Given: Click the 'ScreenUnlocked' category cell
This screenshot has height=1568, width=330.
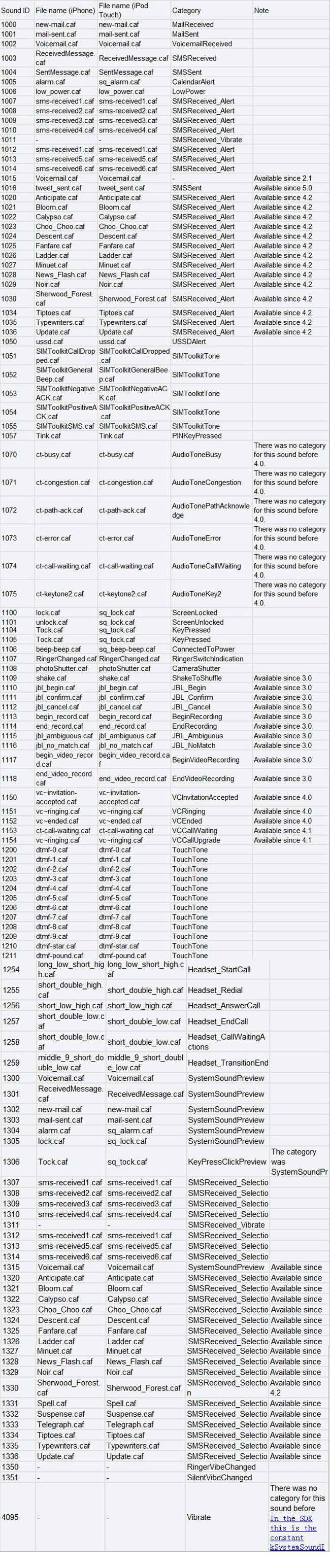Looking at the screenshot, I should pos(198,622).
